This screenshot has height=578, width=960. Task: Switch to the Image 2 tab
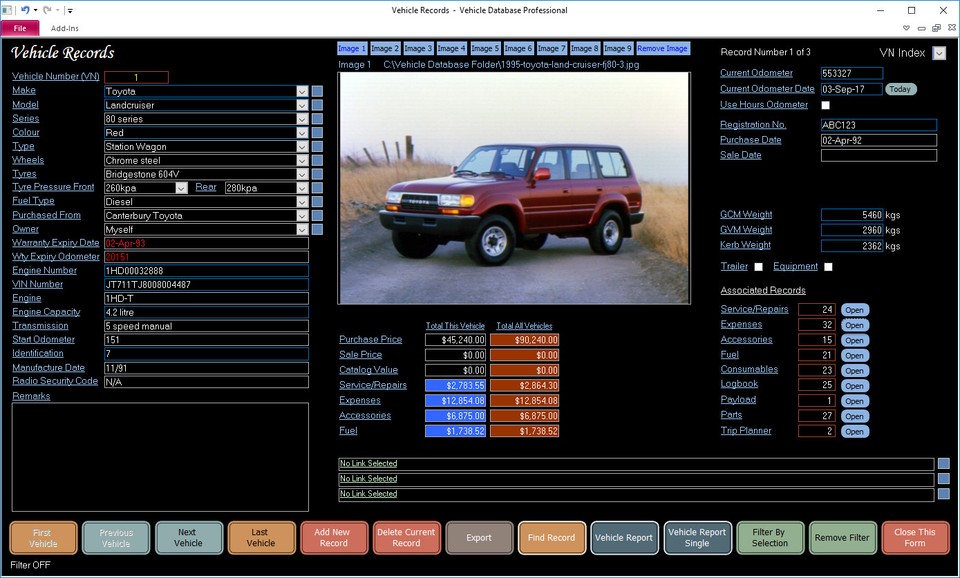(x=385, y=48)
